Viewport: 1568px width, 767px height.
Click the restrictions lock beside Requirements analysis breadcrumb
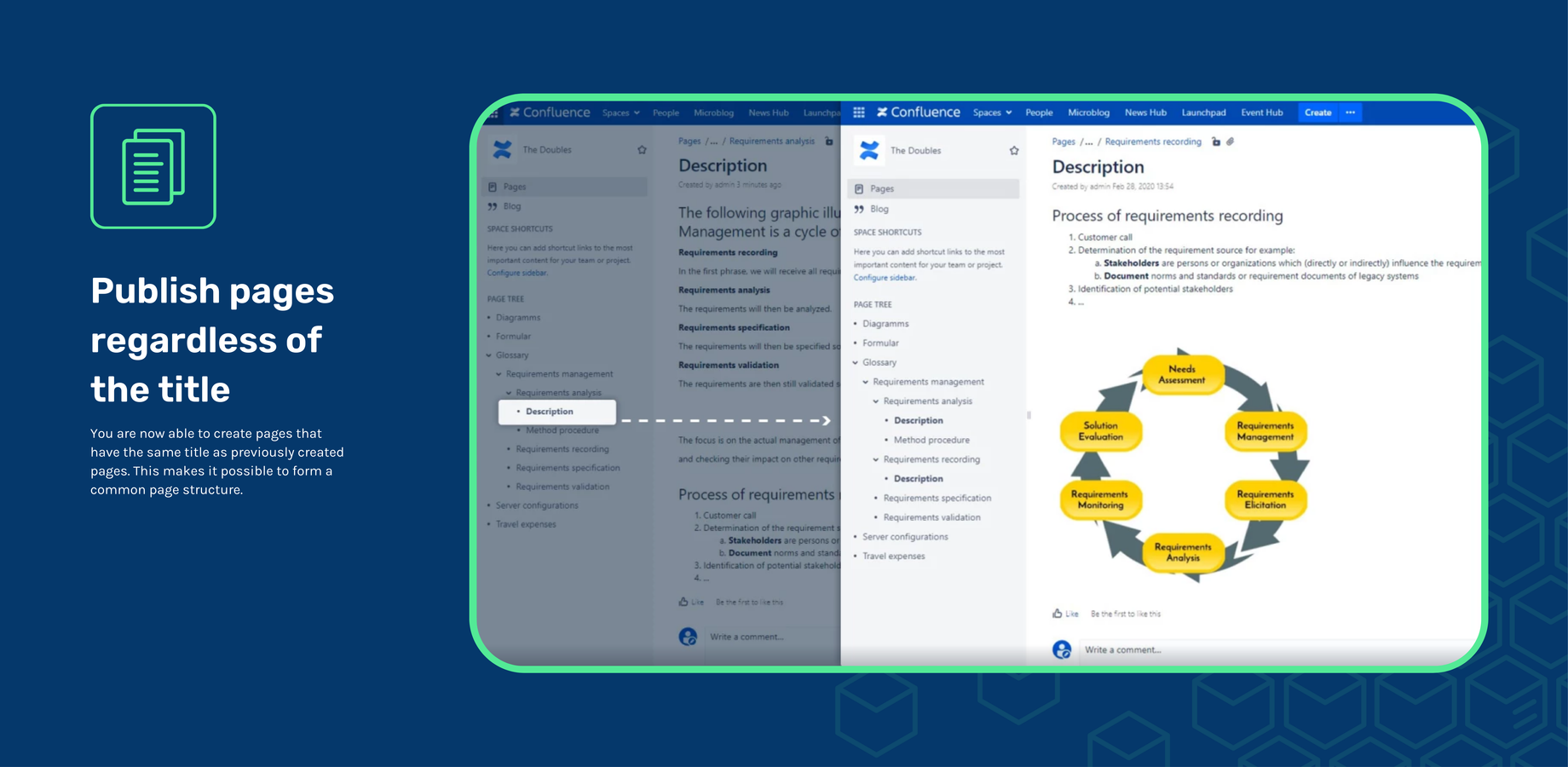pyautogui.click(x=829, y=141)
